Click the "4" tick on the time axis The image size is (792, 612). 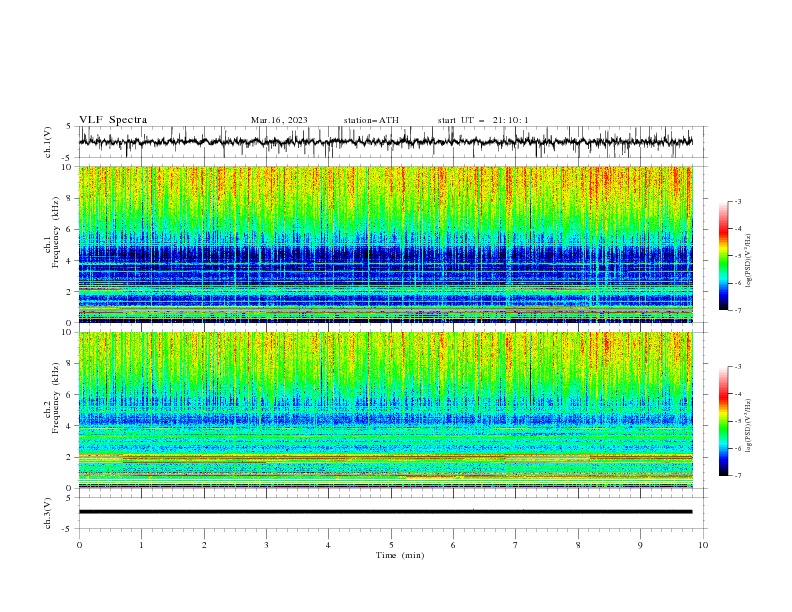coord(328,545)
